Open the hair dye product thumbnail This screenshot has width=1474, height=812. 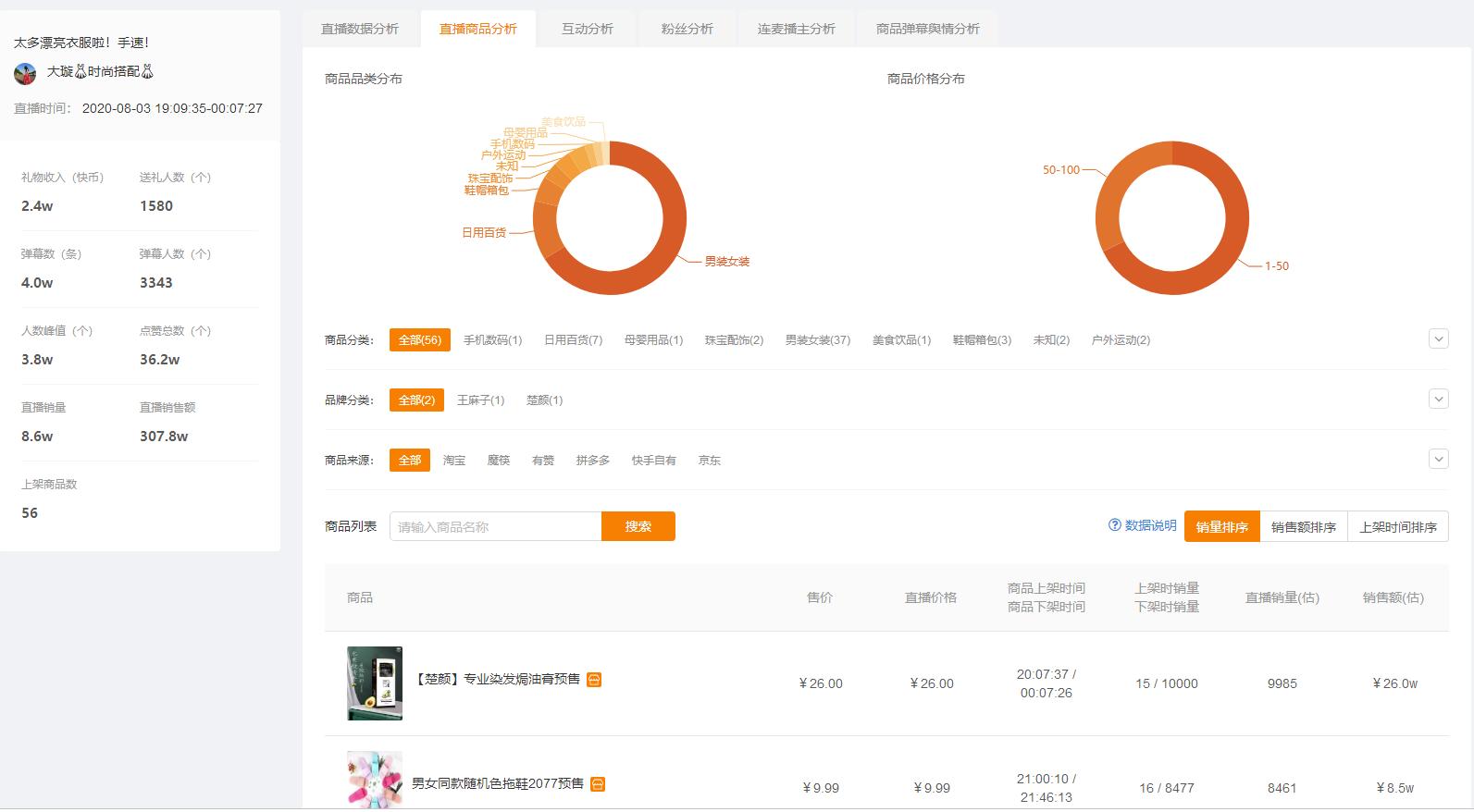tap(375, 683)
